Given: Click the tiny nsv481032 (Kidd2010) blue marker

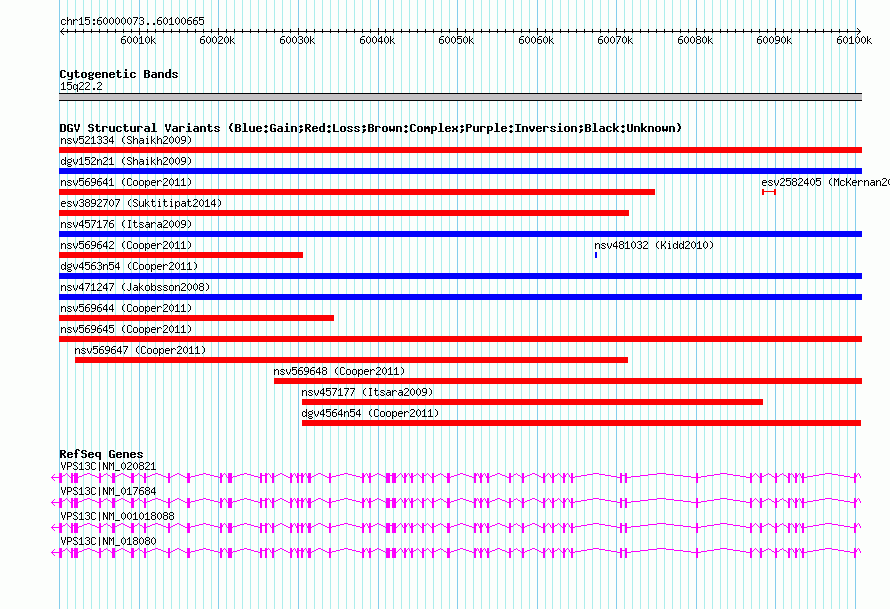Looking at the screenshot, I should [596, 255].
